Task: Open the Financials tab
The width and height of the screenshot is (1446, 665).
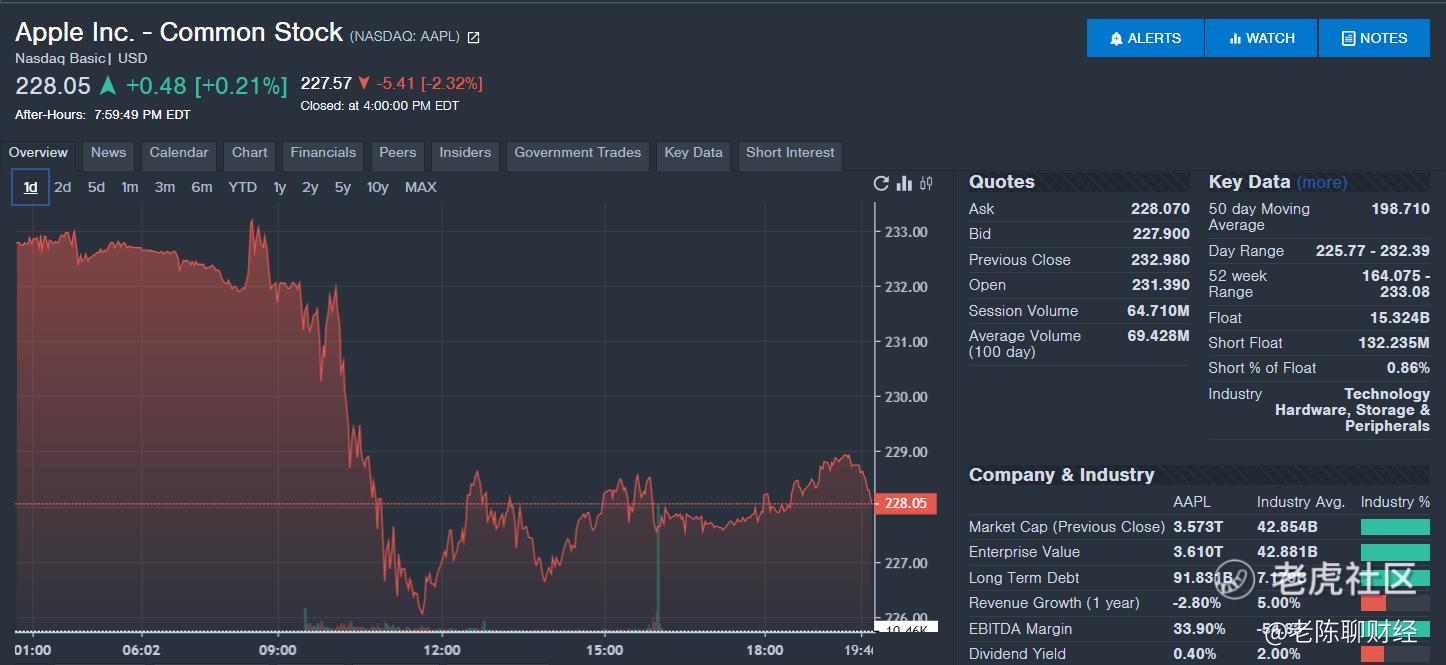Action: pos(323,153)
